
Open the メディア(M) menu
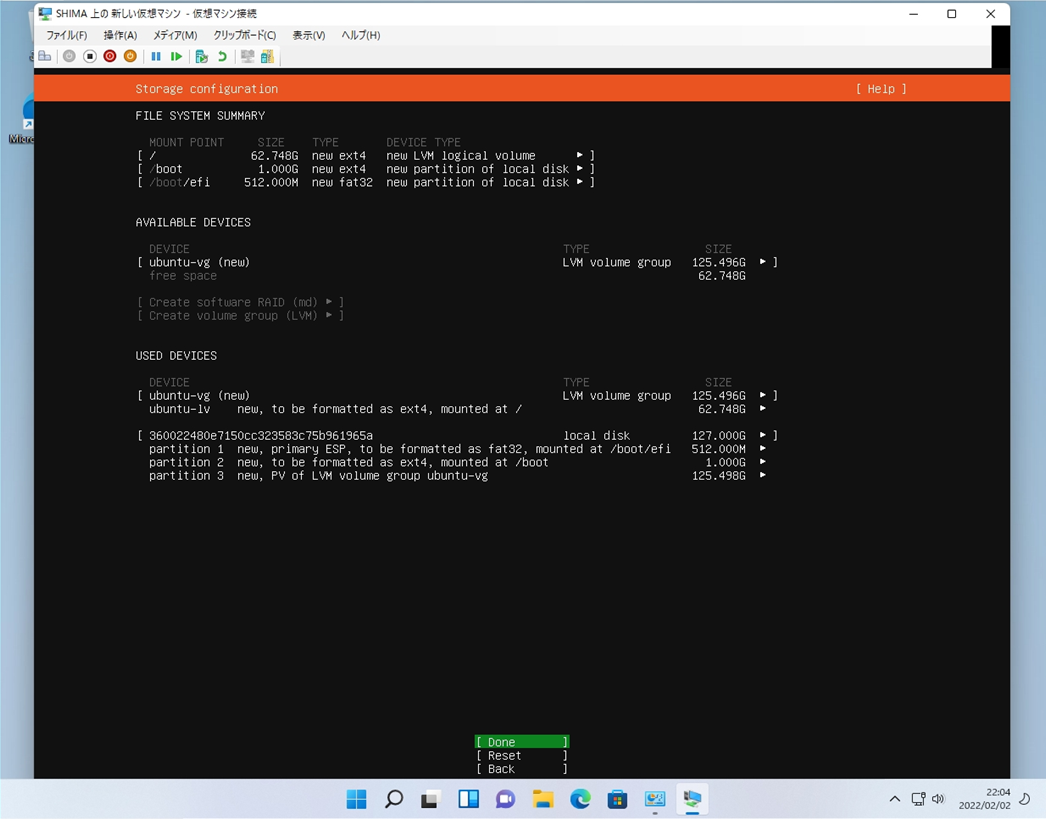175,35
